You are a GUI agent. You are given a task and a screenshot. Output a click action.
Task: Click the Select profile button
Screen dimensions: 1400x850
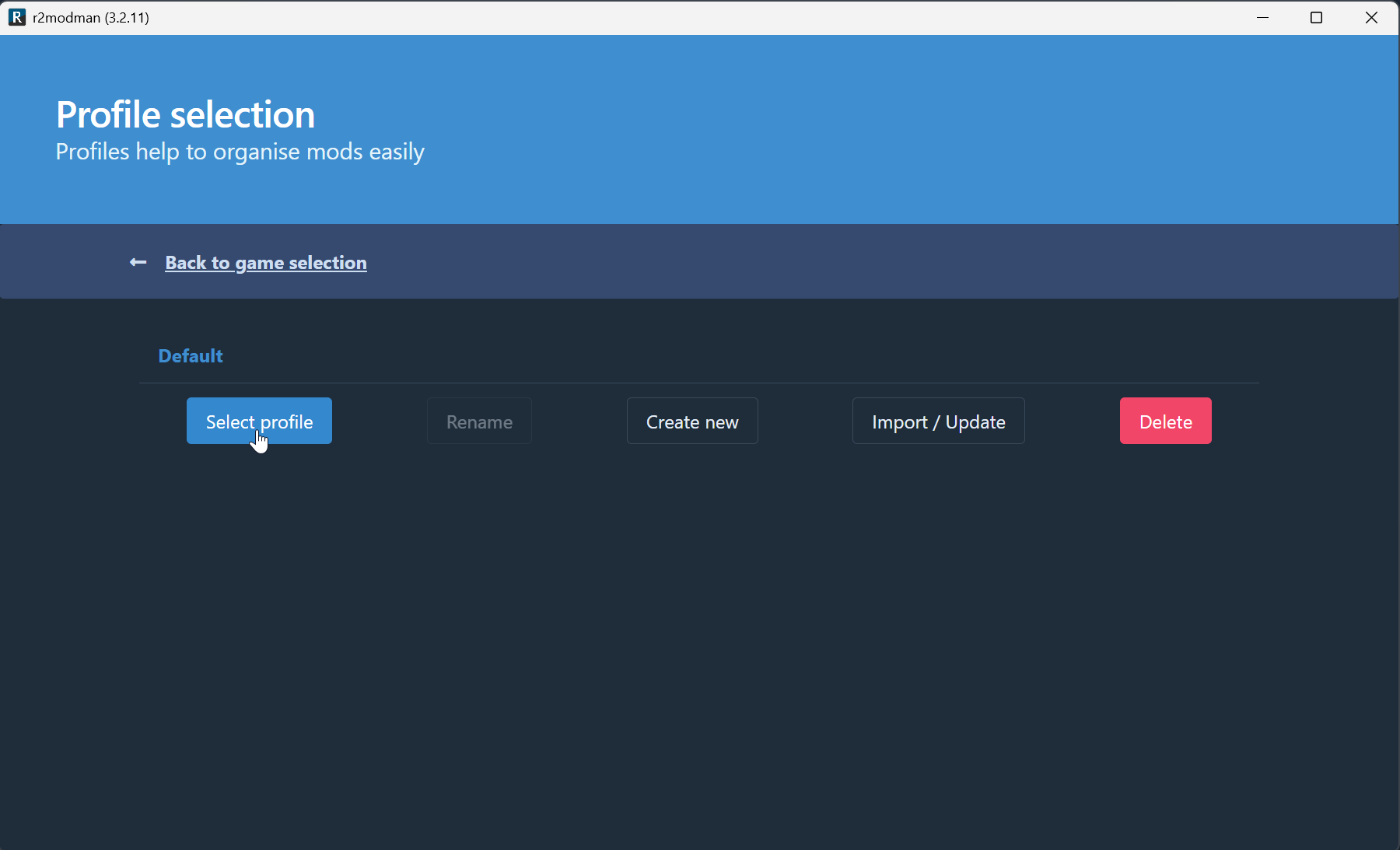tap(259, 421)
